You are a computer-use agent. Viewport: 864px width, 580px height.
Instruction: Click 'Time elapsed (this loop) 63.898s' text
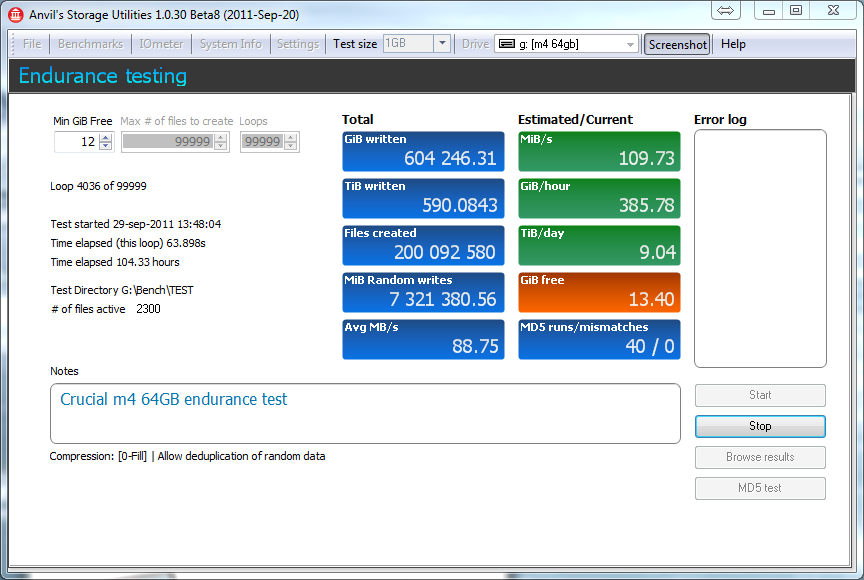coord(128,243)
